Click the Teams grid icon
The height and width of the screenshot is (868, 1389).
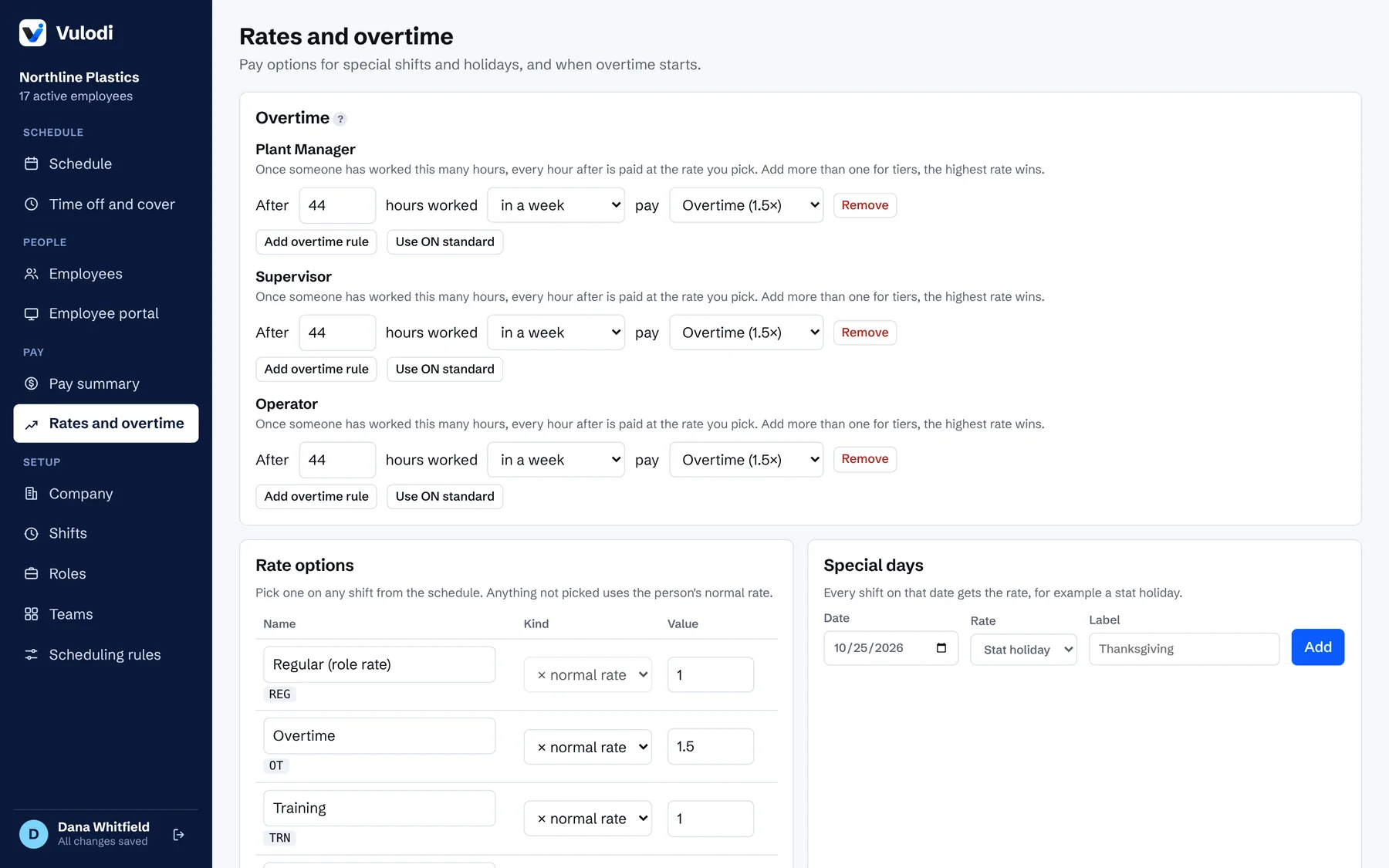[32, 614]
